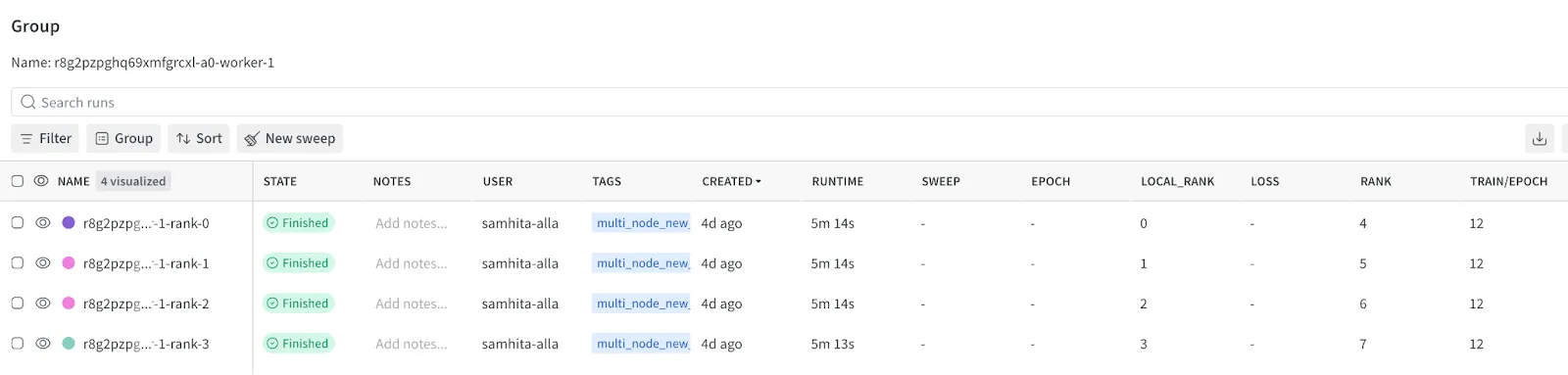Screen dimensions: 1568x375
Task: Open the Filter options
Action: click(46, 139)
